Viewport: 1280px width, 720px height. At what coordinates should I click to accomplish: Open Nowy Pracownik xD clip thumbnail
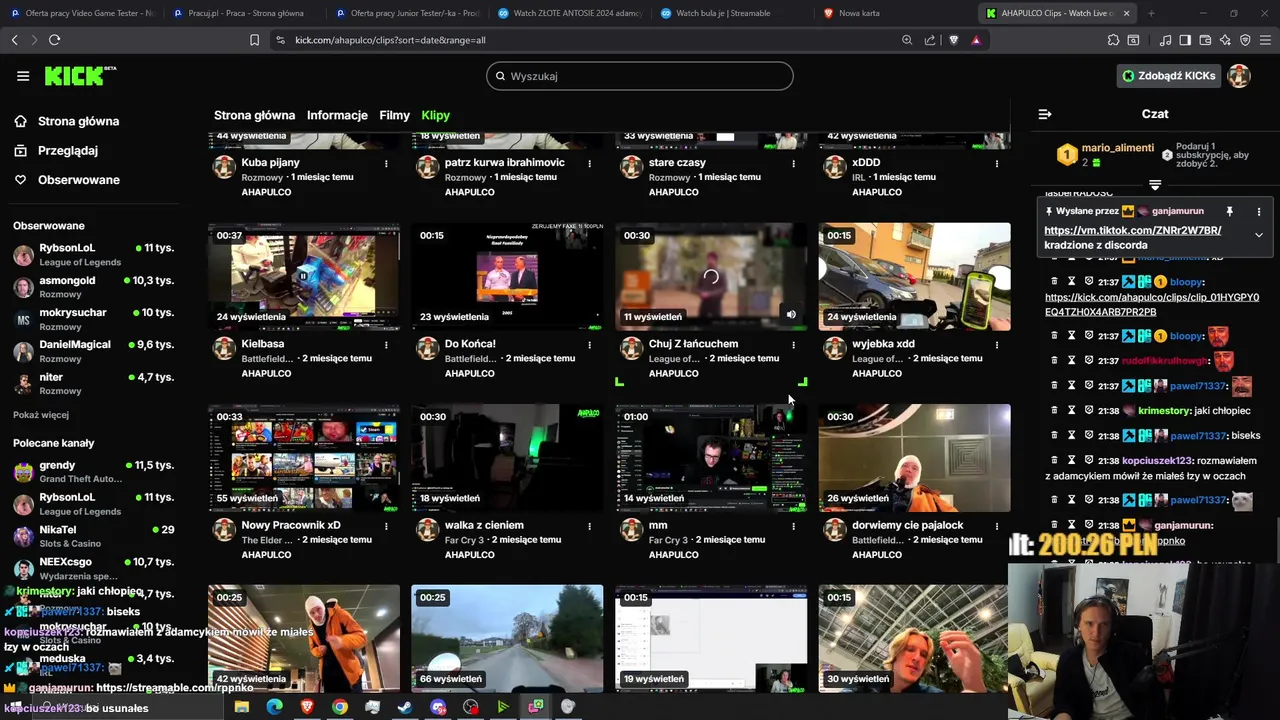(304, 458)
